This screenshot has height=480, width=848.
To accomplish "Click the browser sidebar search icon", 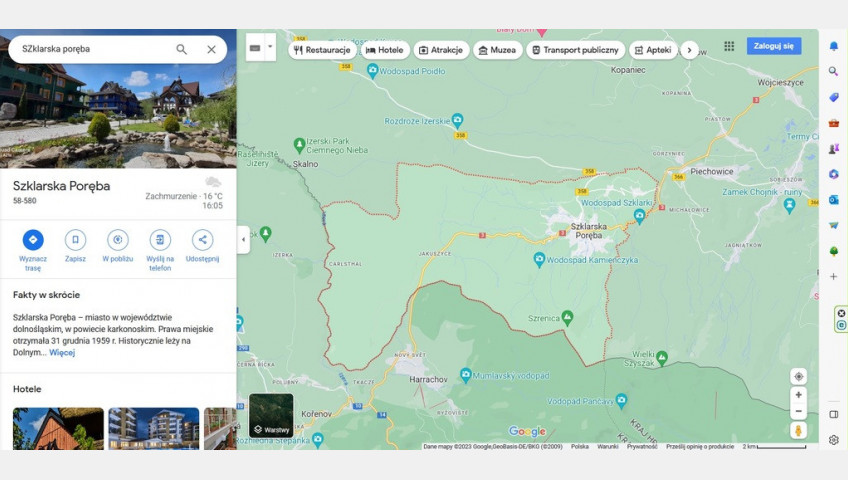I will click(833, 71).
